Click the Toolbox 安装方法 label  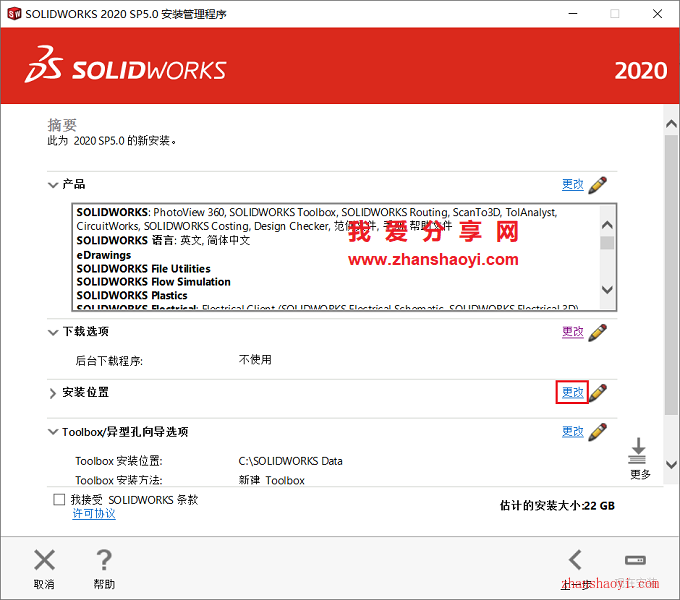tap(119, 480)
